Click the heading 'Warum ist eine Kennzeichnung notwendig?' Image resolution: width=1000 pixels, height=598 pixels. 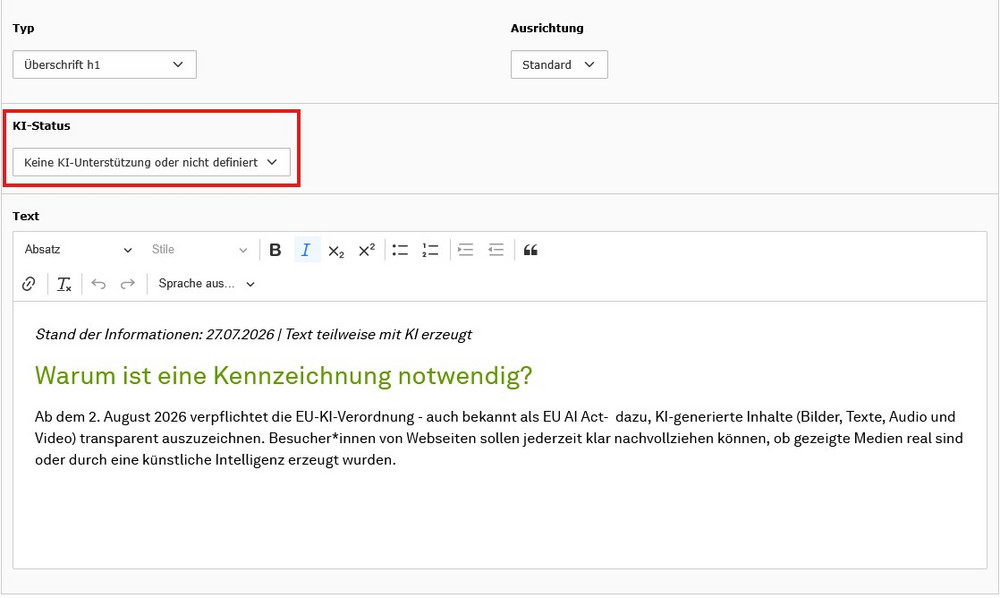click(283, 376)
